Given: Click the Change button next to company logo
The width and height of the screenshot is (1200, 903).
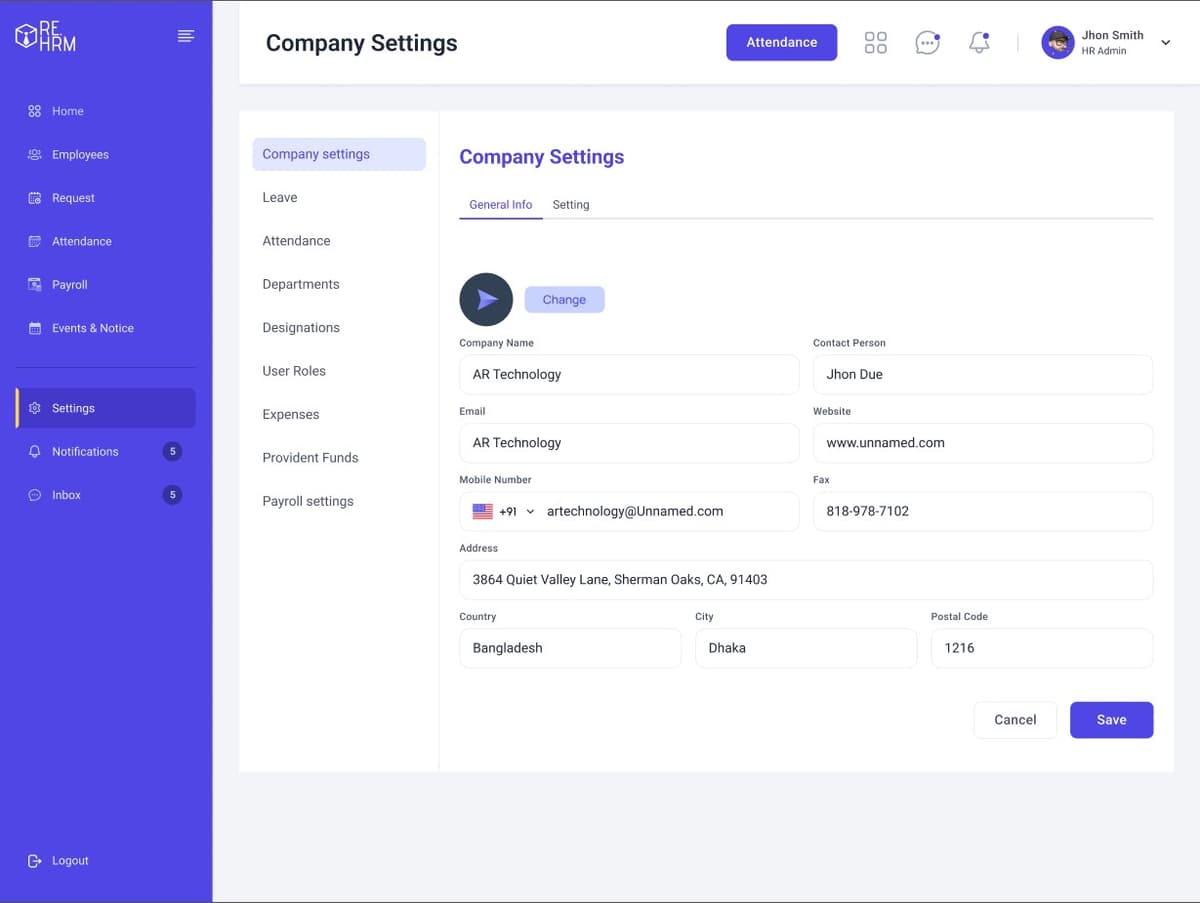Looking at the screenshot, I should pos(564,299).
